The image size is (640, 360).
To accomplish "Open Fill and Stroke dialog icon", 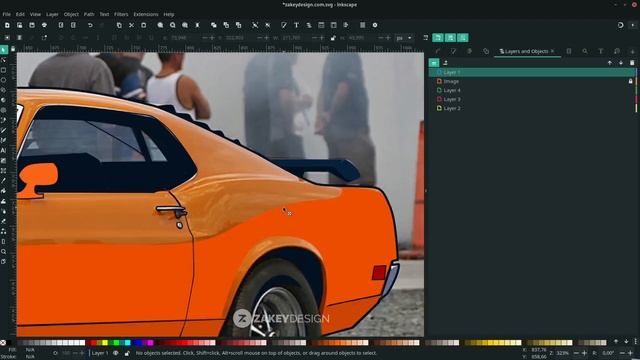I will tap(284, 25).
